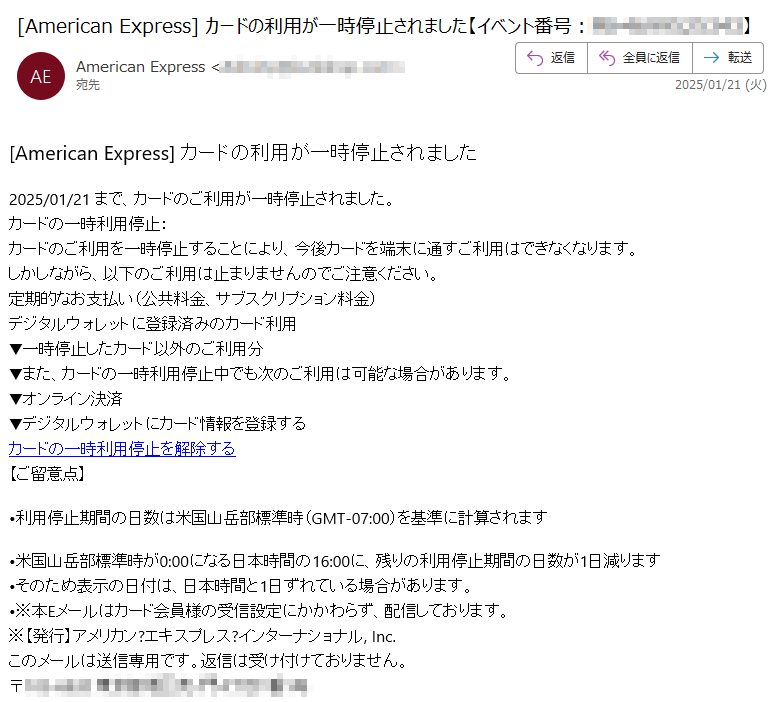This screenshot has width=771, height=702.
Task: Click the 定期的なお支払い line in body
Action: pos(192,298)
